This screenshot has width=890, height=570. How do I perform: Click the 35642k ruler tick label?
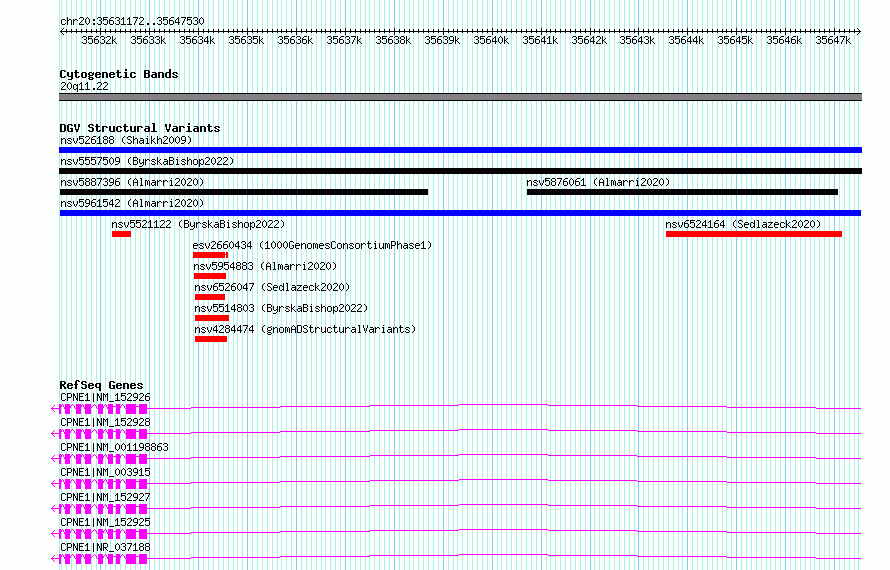[589, 40]
